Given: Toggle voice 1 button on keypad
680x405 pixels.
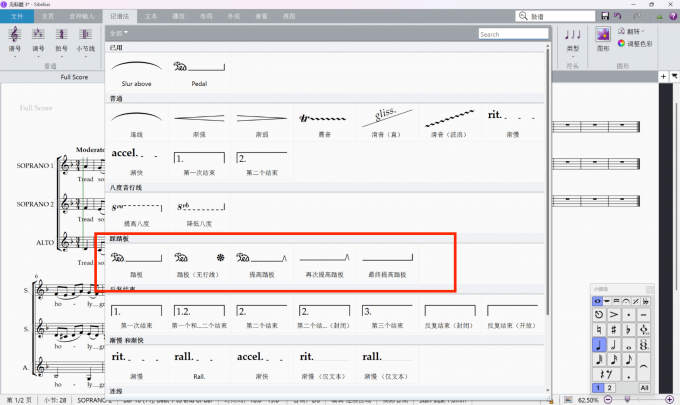Looking at the screenshot, I should tap(598, 388).
